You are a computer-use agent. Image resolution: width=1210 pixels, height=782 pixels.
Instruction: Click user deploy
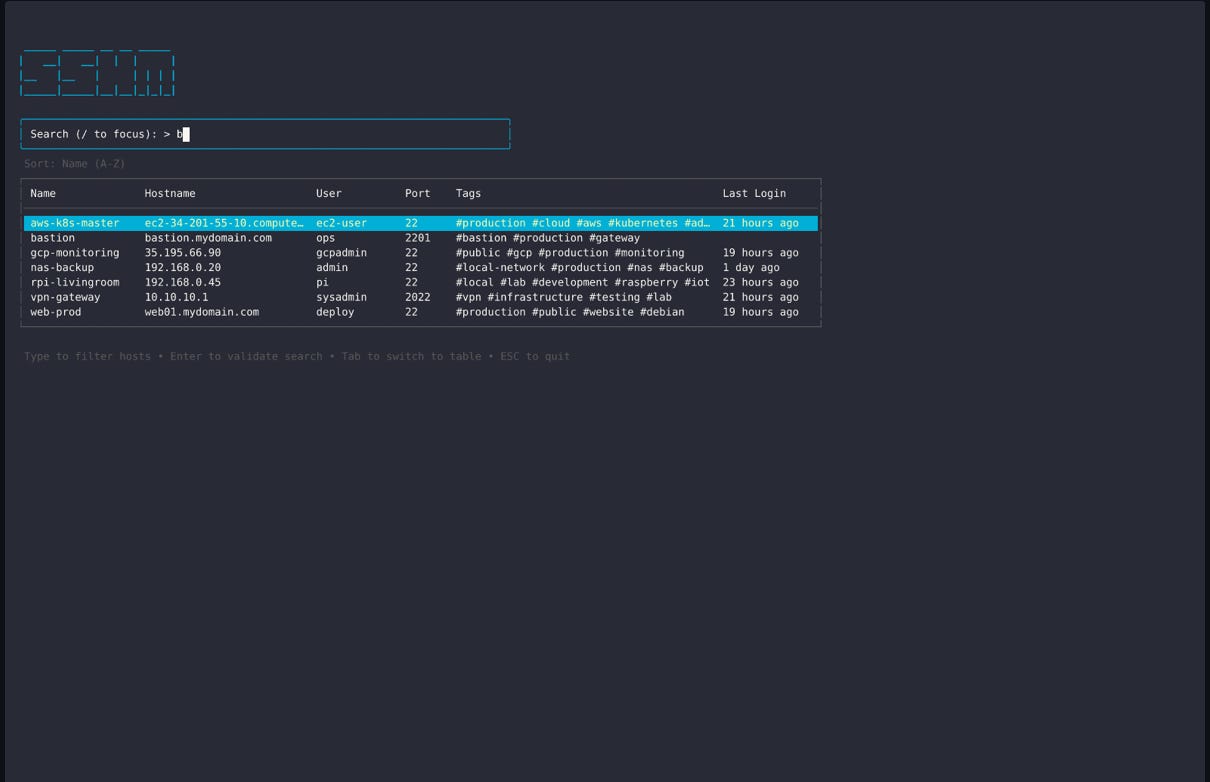pyautogui.click(x=336, y=312)
